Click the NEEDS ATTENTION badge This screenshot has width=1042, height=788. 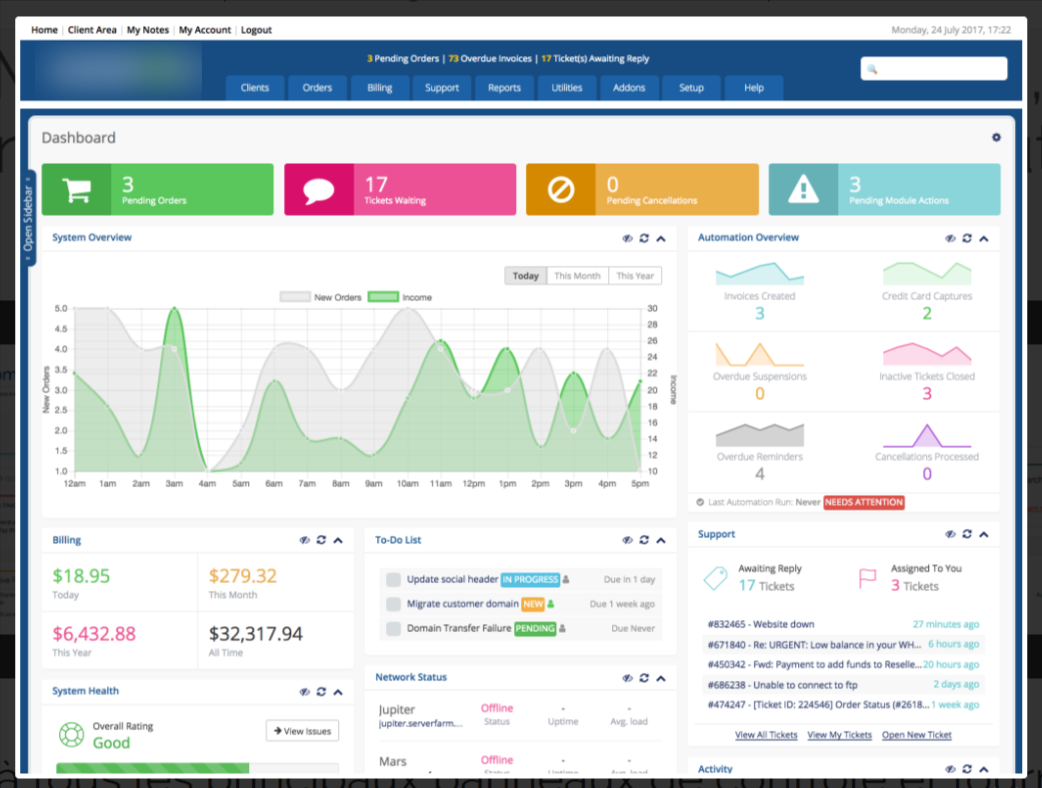[x=864, y=502]
